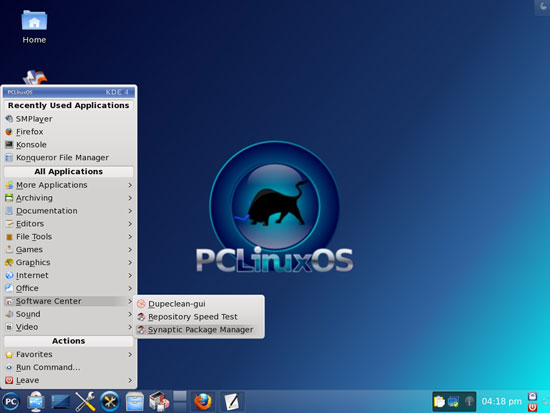
Task: Click the red power button in panel
Action: click(x=532, y=407)
